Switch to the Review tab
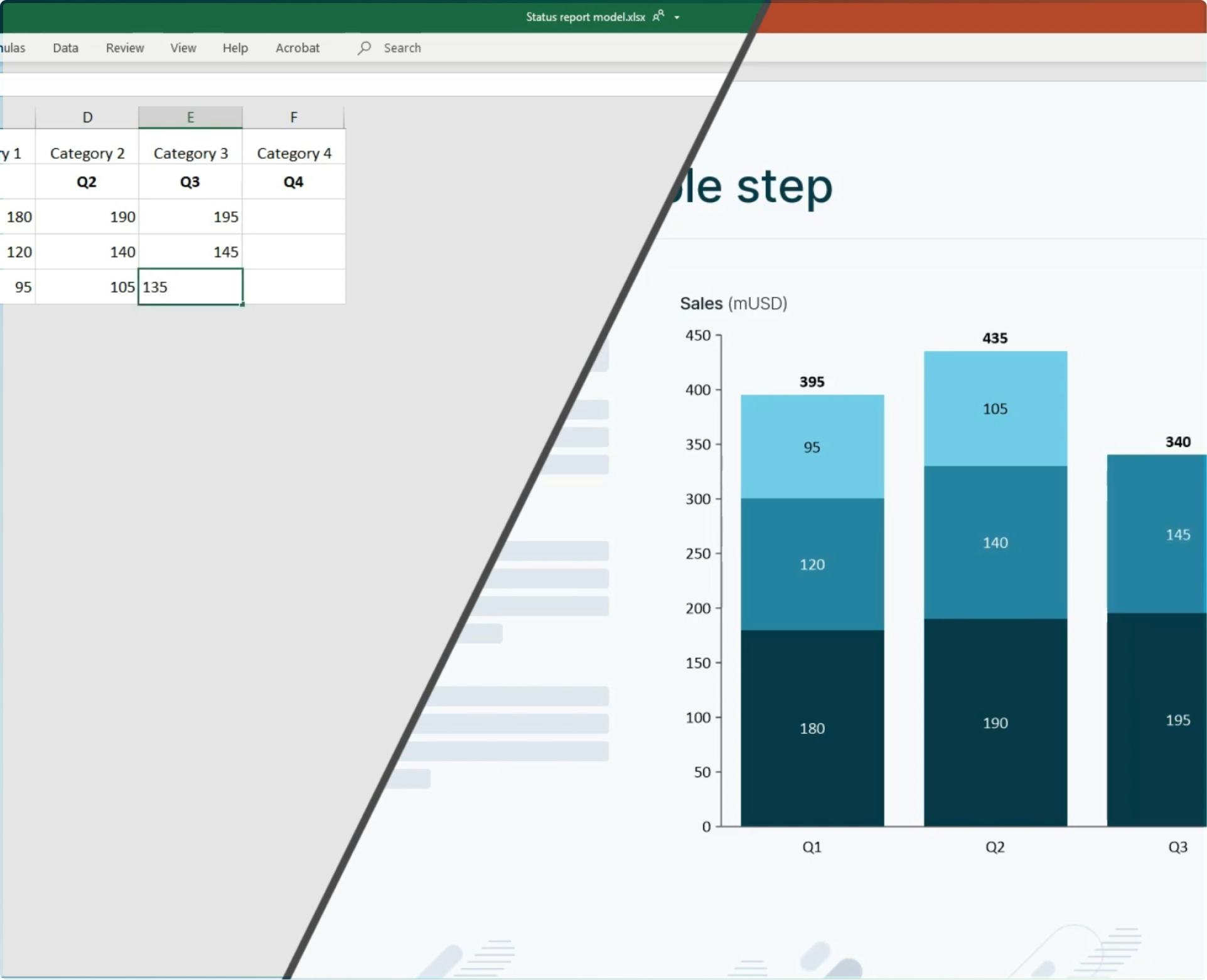The width and height of the screenshot is (1207, 980). pyautogui.click(x=124, y=48)
